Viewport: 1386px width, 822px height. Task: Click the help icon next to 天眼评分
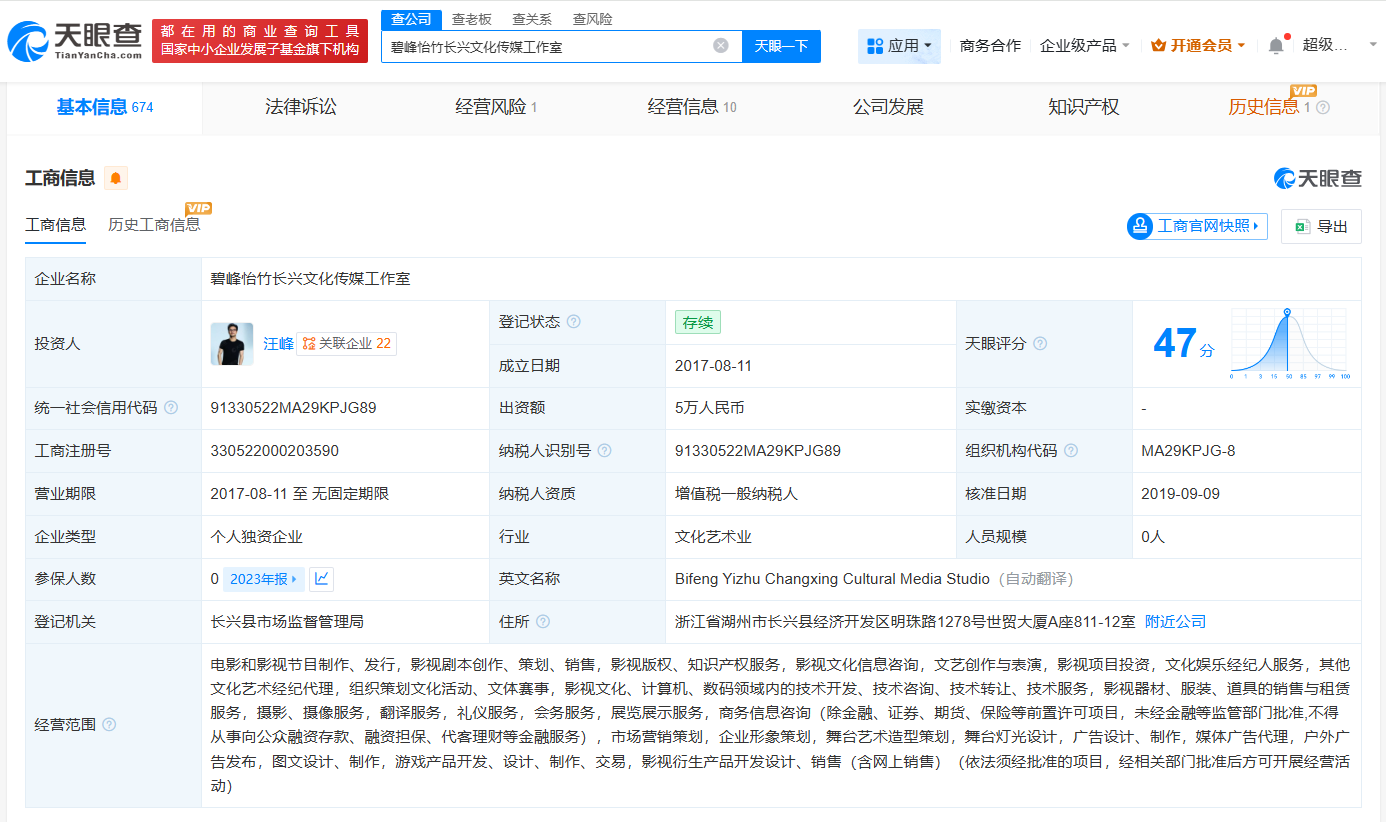pos(1040,343)
